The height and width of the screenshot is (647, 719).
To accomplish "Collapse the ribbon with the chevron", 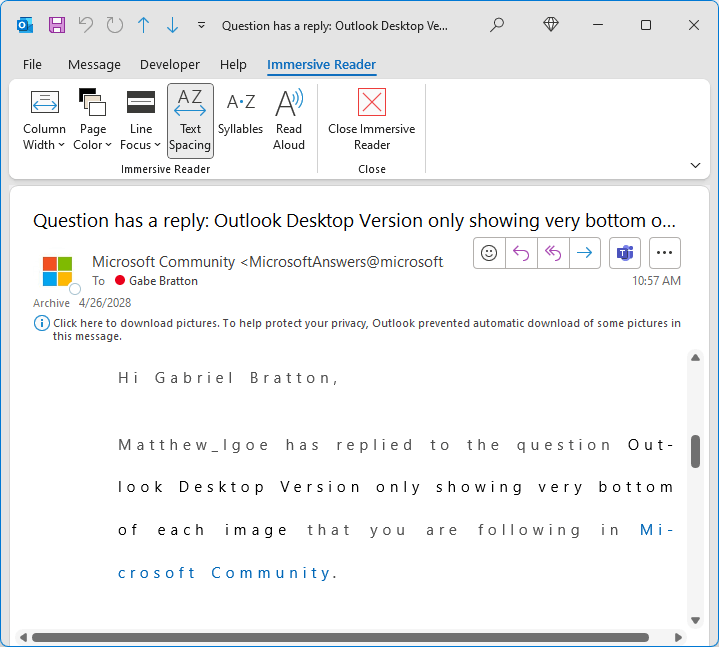I will coord(695,165).
